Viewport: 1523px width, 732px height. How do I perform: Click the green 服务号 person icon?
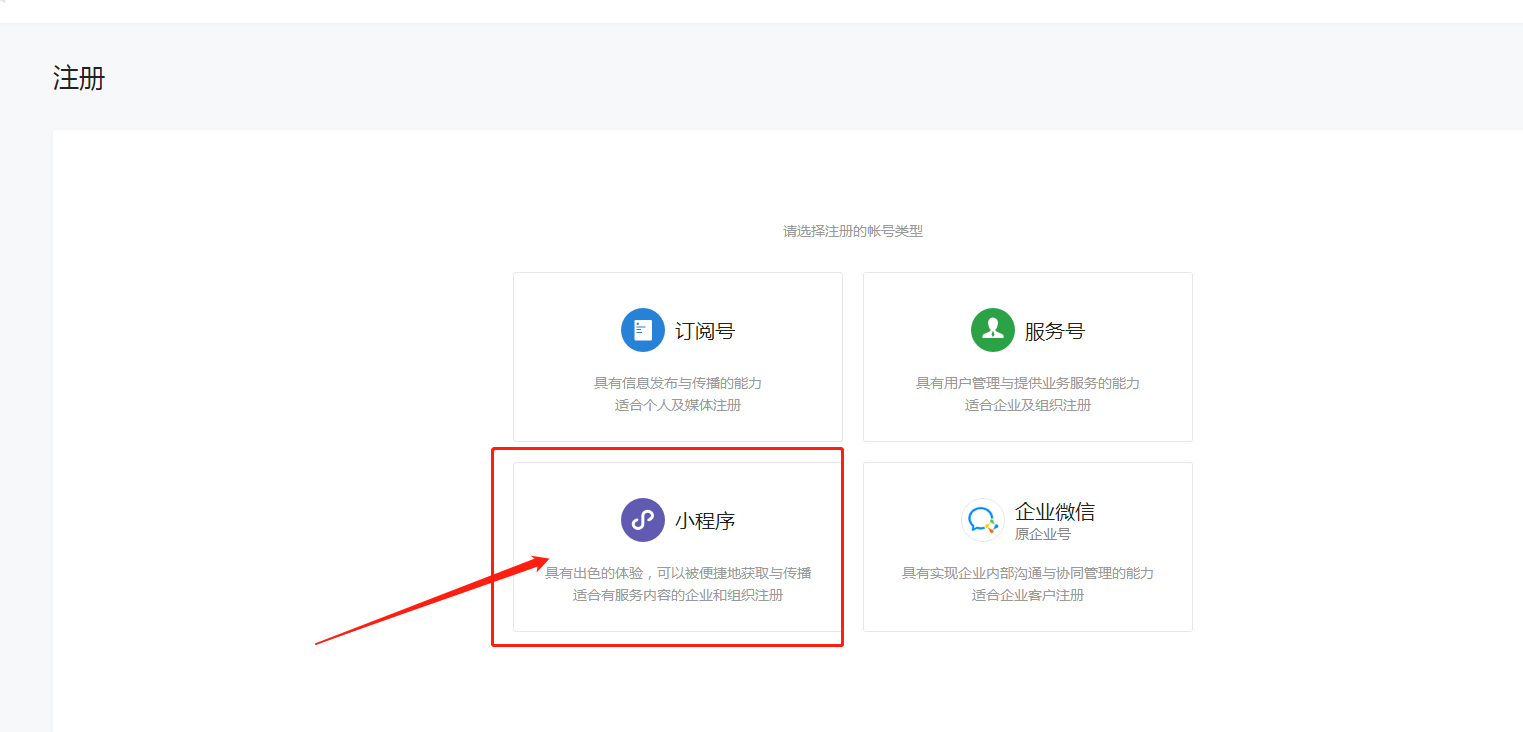[993, 330]
